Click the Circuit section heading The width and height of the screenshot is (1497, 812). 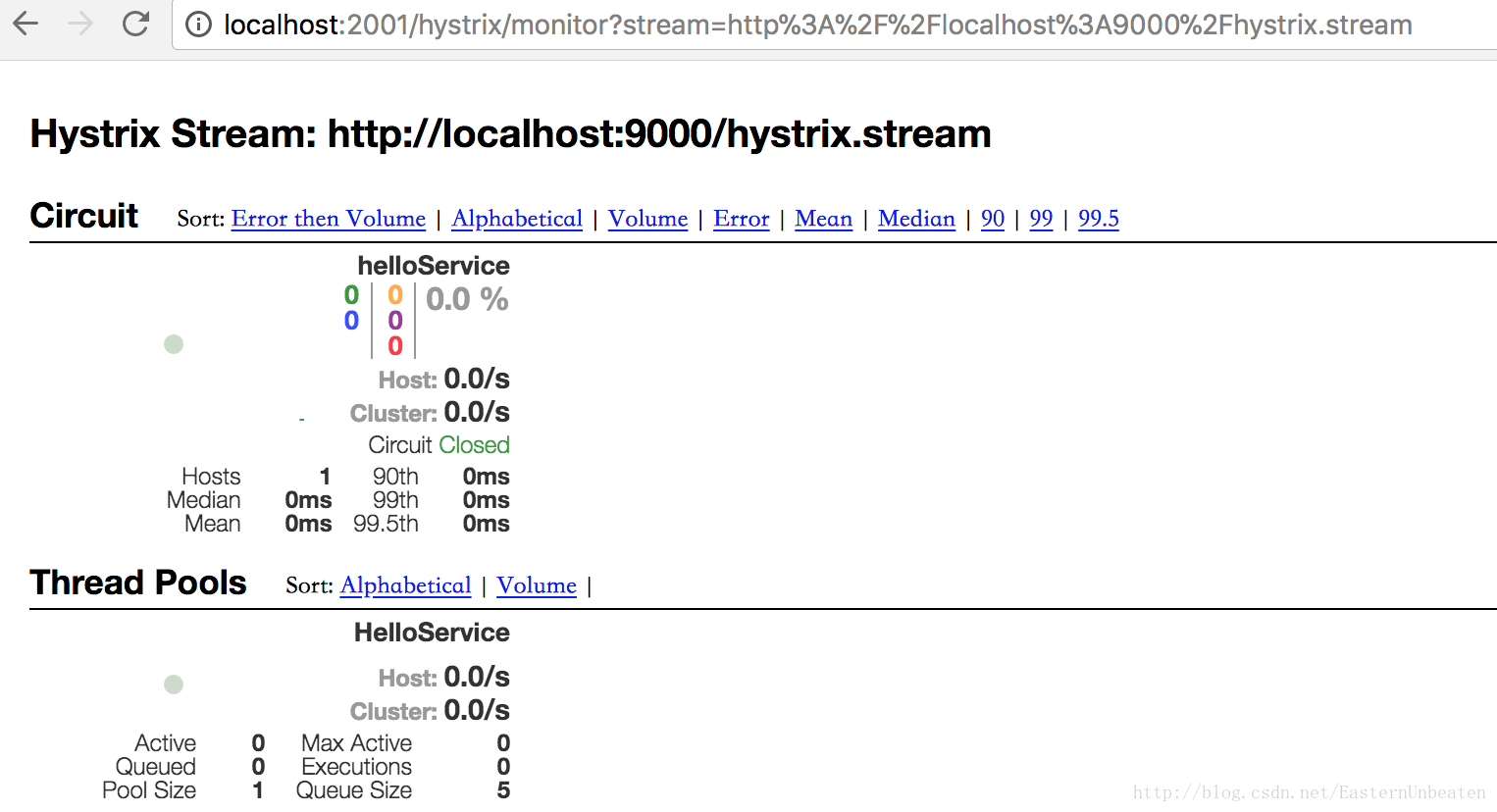(x=84, y=216)
